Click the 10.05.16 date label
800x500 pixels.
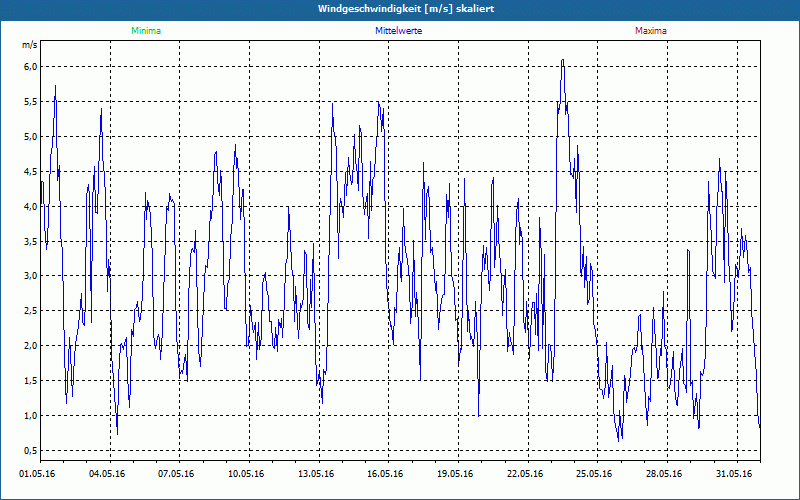(x=246, y=474)
